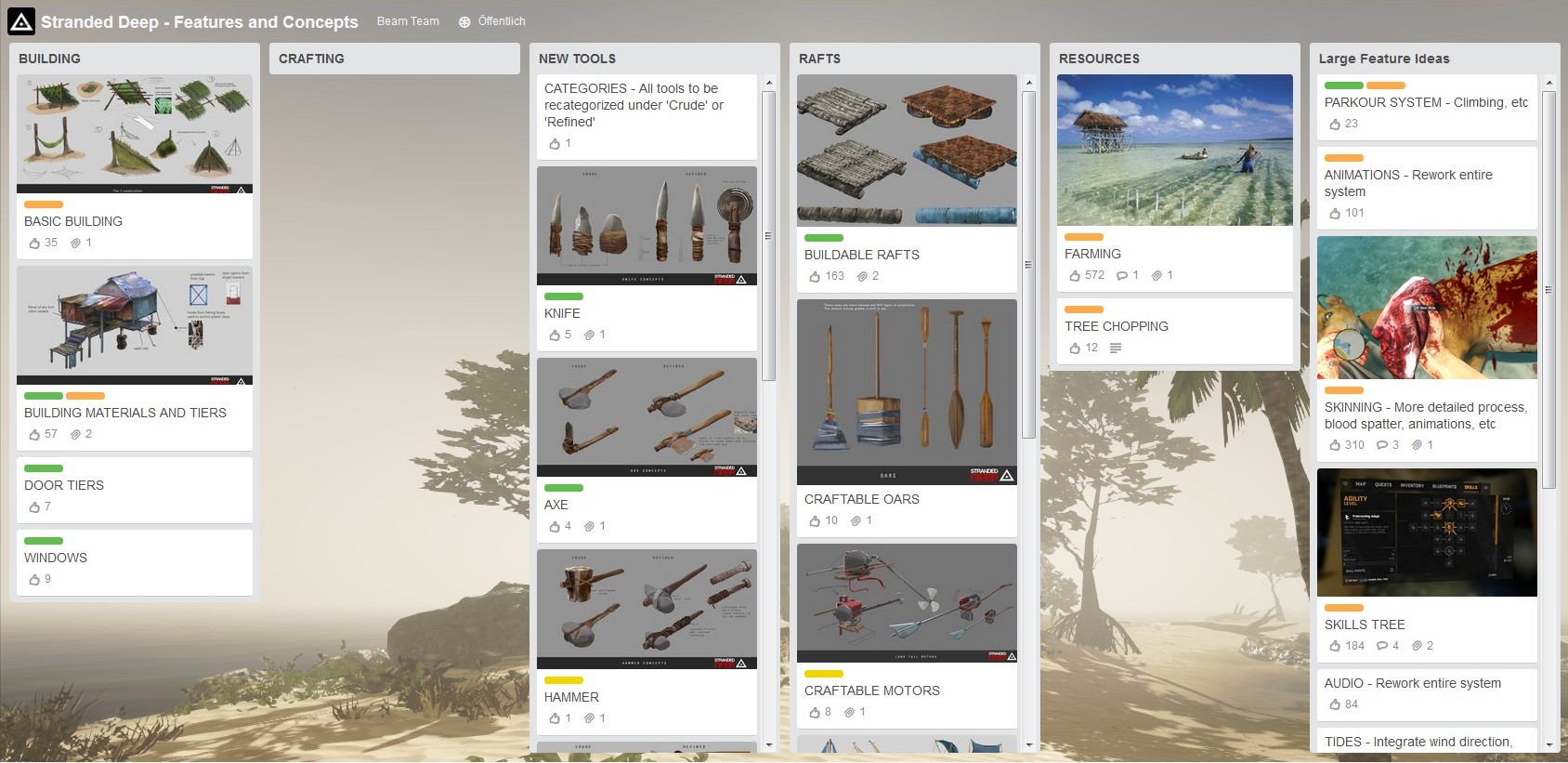
Task: Click thumbs-up icon on KNIFE card
Action: coord(555,335)
